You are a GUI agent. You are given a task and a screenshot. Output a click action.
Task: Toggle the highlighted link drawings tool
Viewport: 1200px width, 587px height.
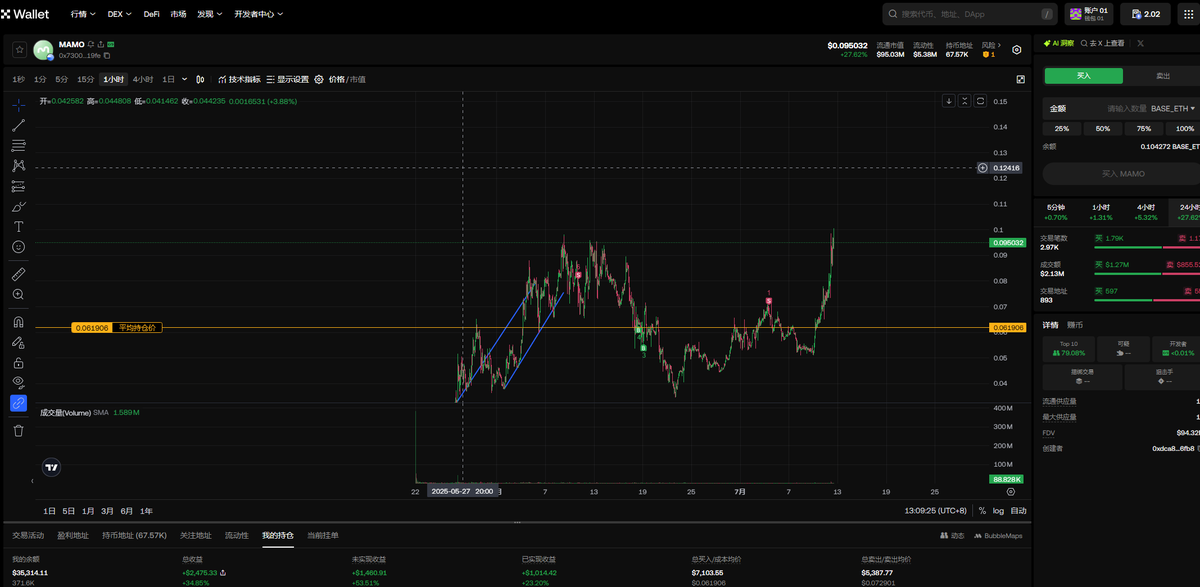(18, 404)
